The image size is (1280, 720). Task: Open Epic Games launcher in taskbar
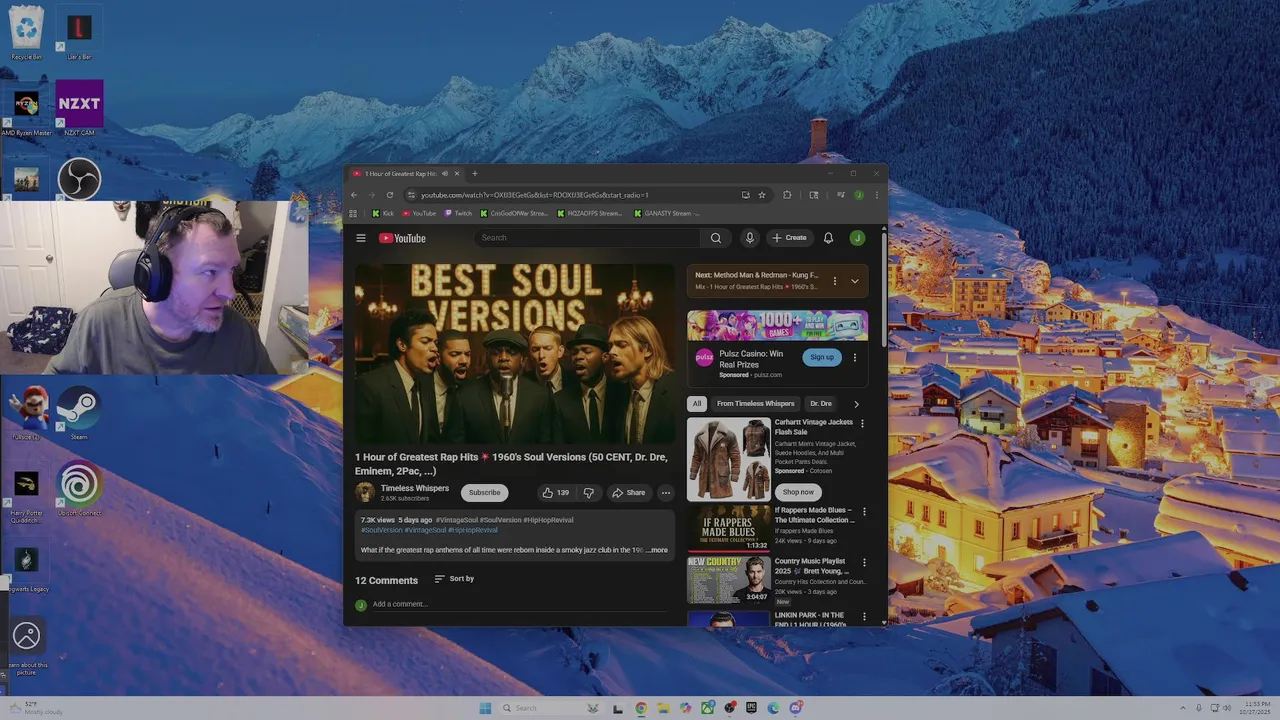point(751,708)
